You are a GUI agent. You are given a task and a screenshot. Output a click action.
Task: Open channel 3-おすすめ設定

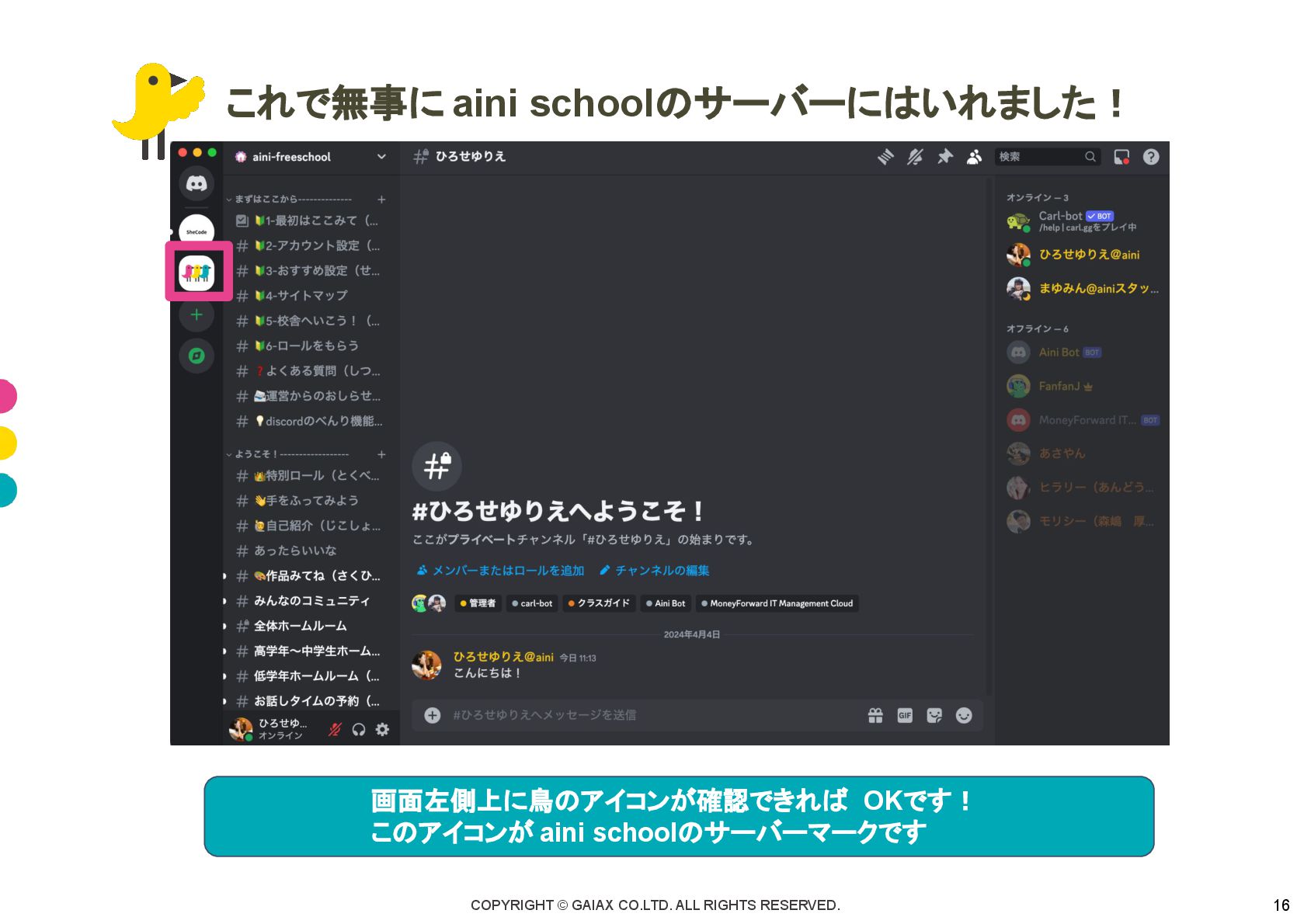click(308, 270)
